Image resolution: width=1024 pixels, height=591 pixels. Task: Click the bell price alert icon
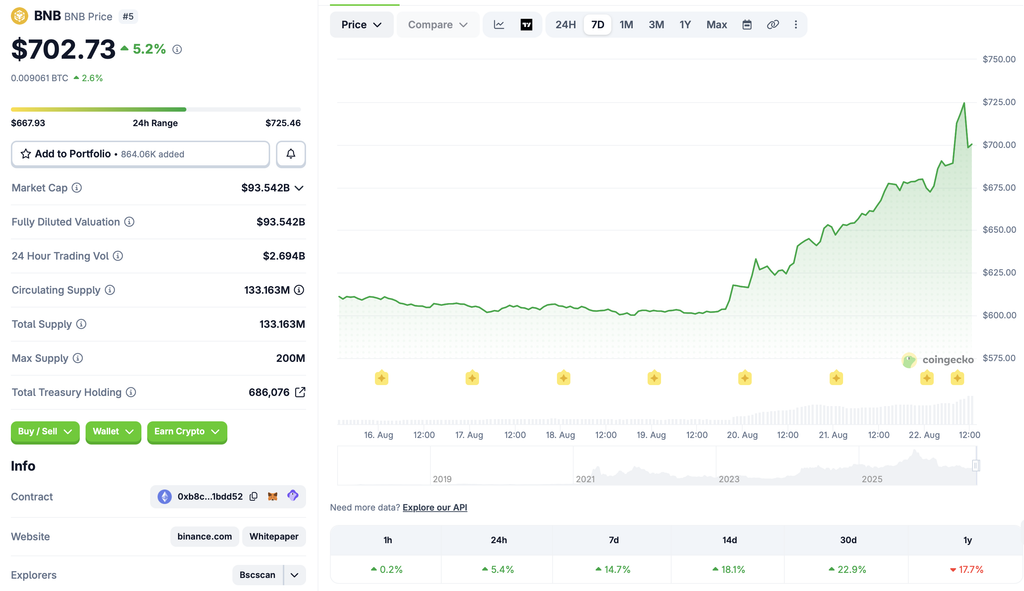[291, 154]
